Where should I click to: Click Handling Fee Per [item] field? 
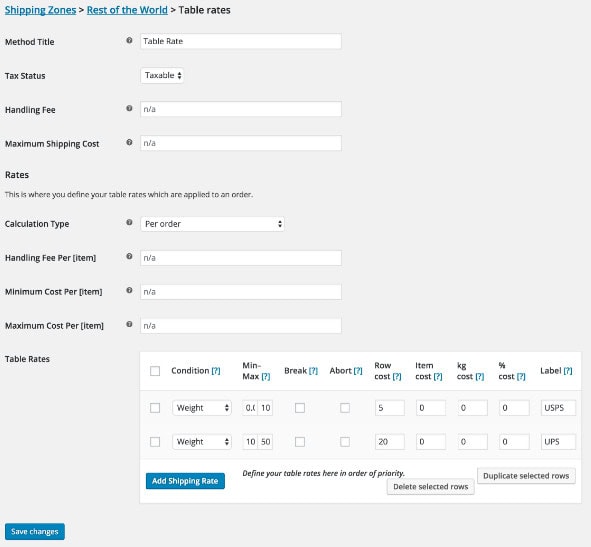(x=241, y=258)
